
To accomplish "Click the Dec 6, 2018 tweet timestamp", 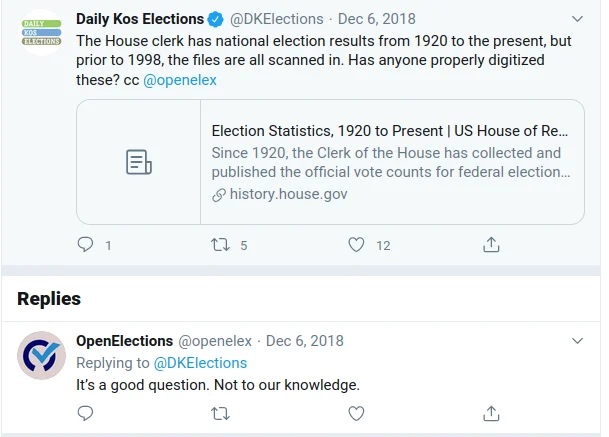I will tap(377, 19).
